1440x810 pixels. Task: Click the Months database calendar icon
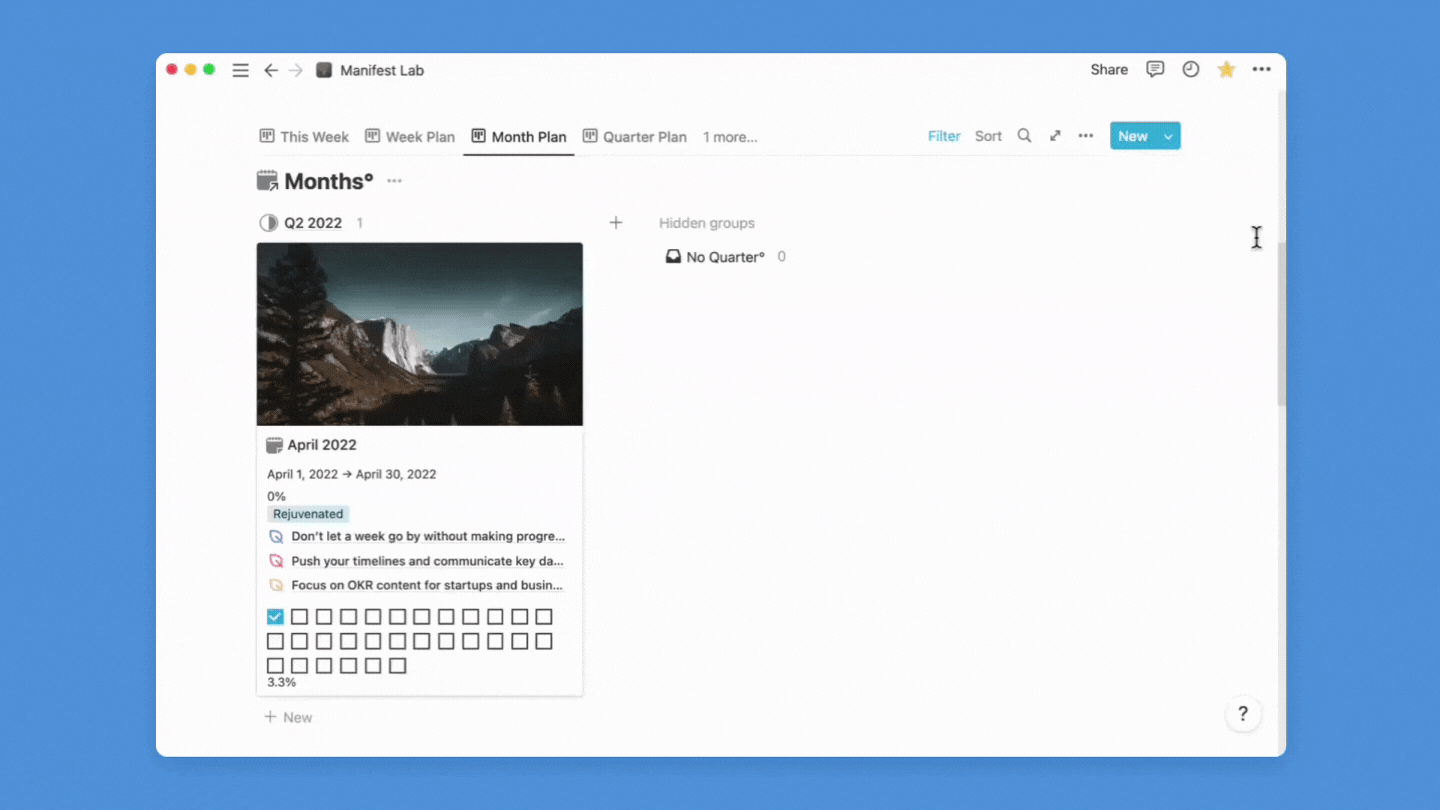(x=267, y=181)
